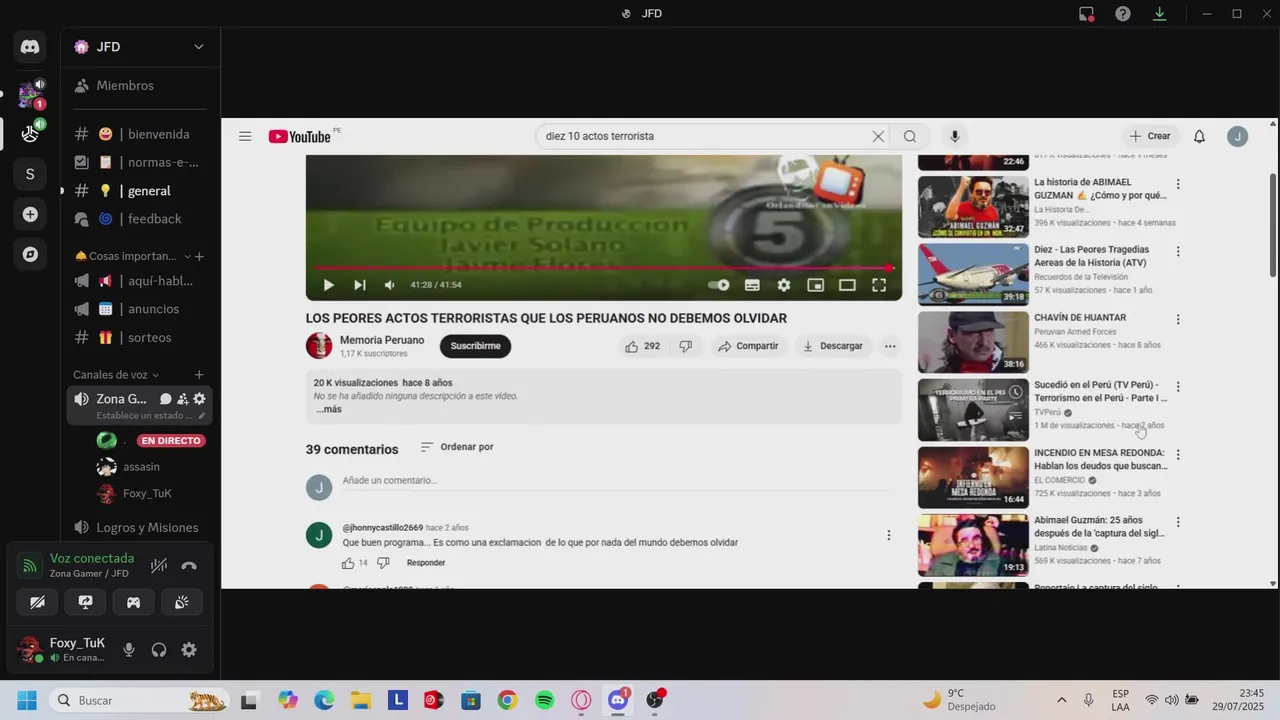
Task: Open the Memoria Peruano channel link
Action: pos(382,340)
